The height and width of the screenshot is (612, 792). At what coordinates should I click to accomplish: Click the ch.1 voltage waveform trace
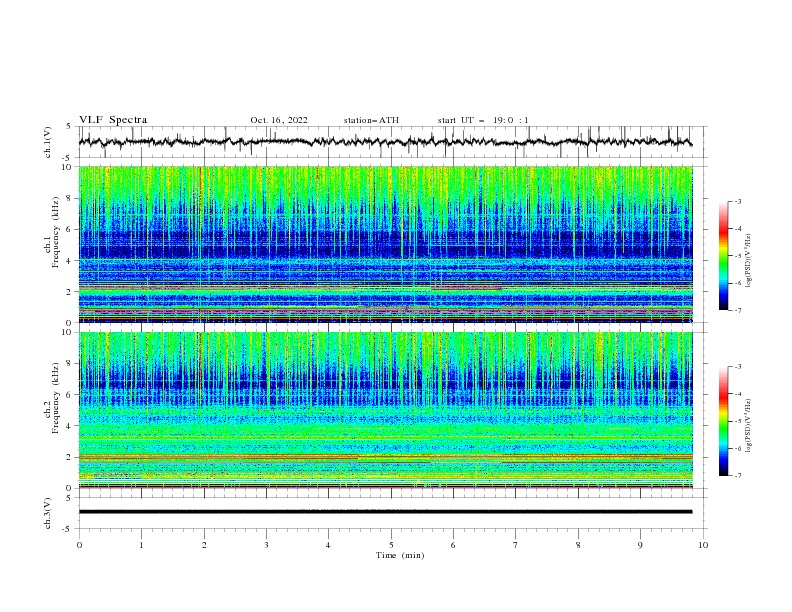click(x=385, y=142)
